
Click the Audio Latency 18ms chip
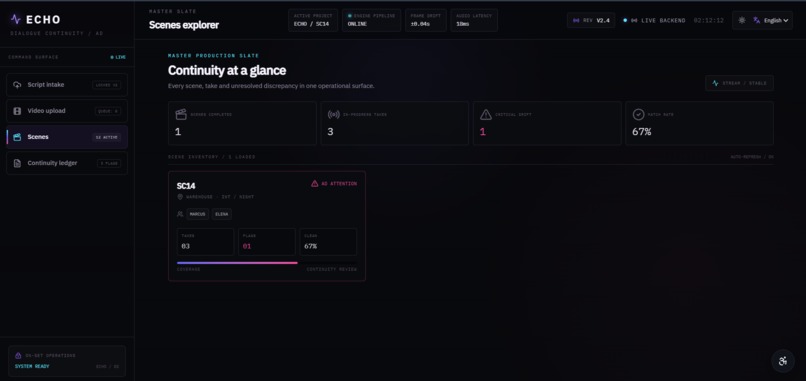(x=474, y=20)
